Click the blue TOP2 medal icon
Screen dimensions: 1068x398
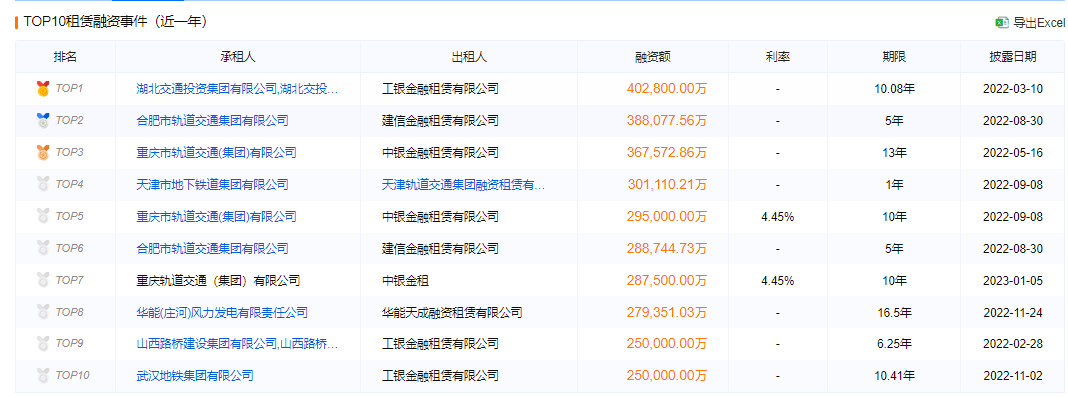coord(43,121)
